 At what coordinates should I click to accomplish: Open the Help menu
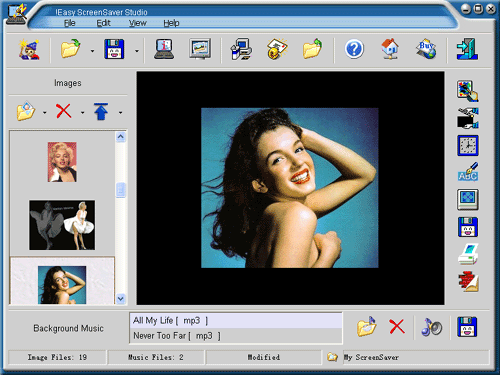pyautogui.click(x=171, y=23)
